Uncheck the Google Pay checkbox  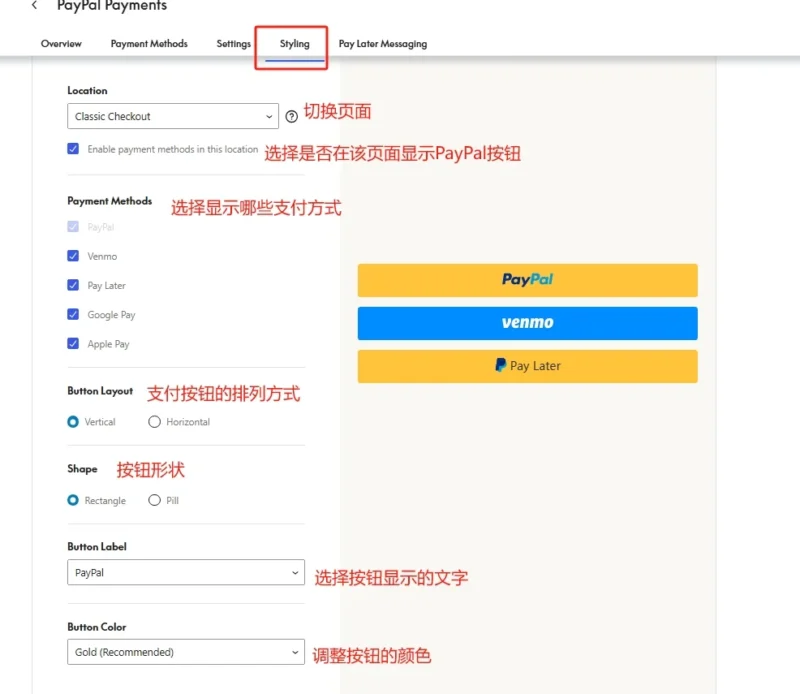click(x=73, y=314)
